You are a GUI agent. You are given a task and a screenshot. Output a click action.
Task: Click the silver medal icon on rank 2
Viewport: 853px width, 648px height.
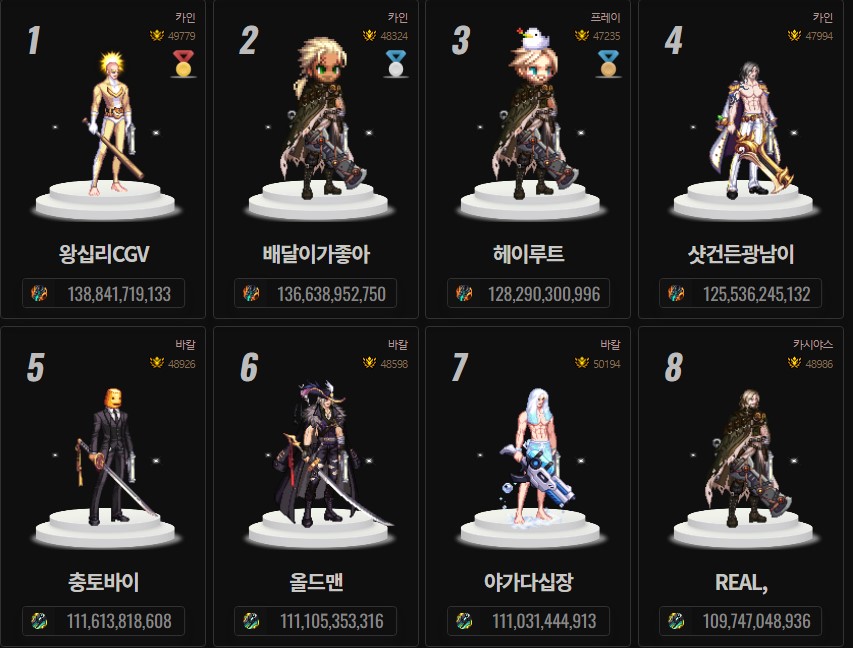(395, 64)
